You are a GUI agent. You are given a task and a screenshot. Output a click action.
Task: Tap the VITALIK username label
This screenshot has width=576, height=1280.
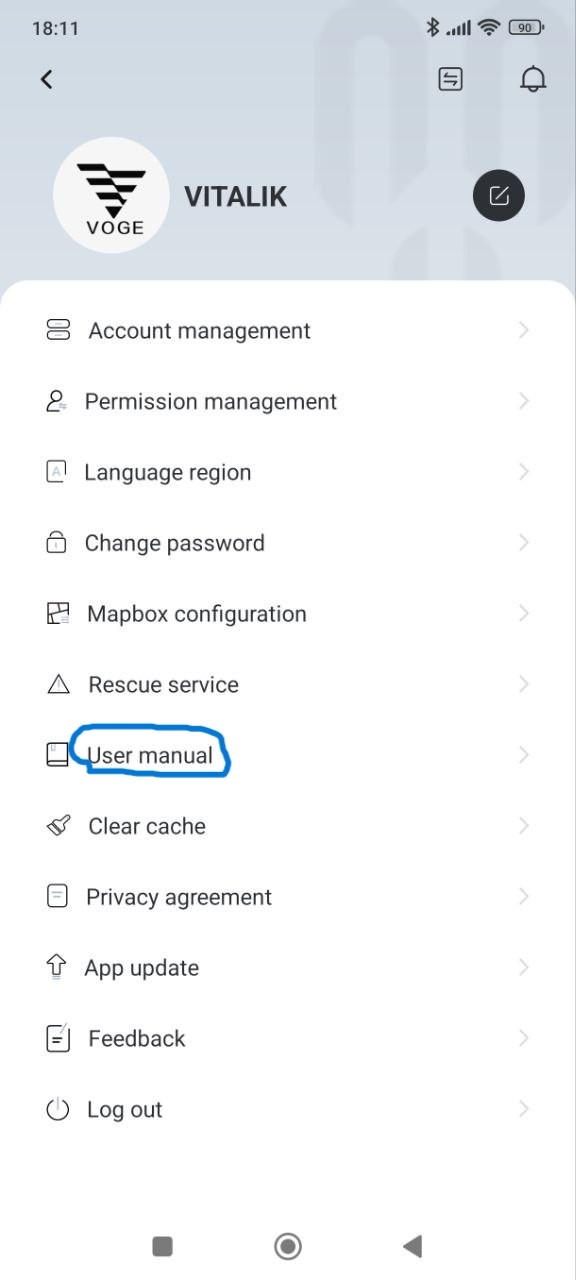pos(236,196)
